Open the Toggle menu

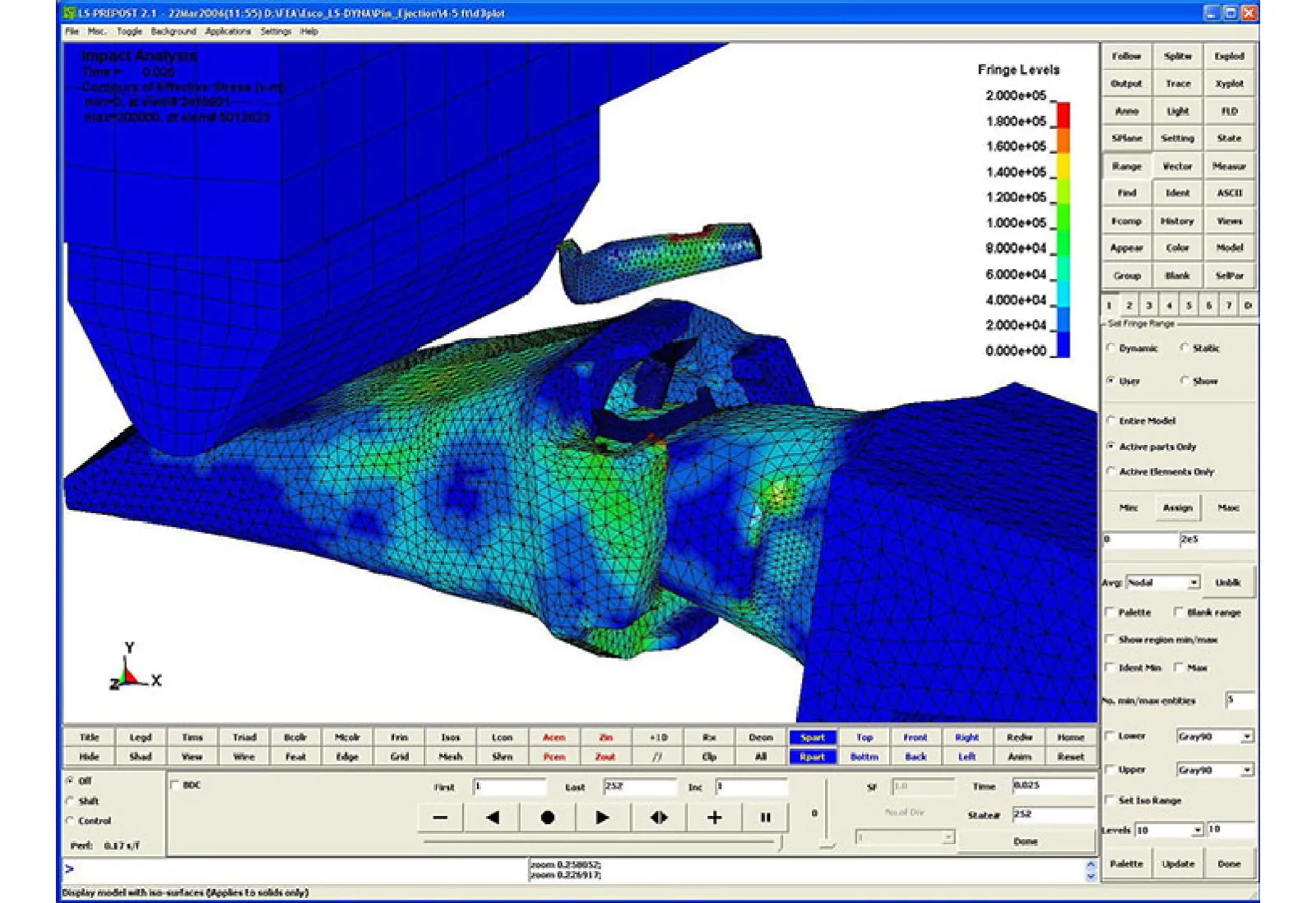click(129, 31)
